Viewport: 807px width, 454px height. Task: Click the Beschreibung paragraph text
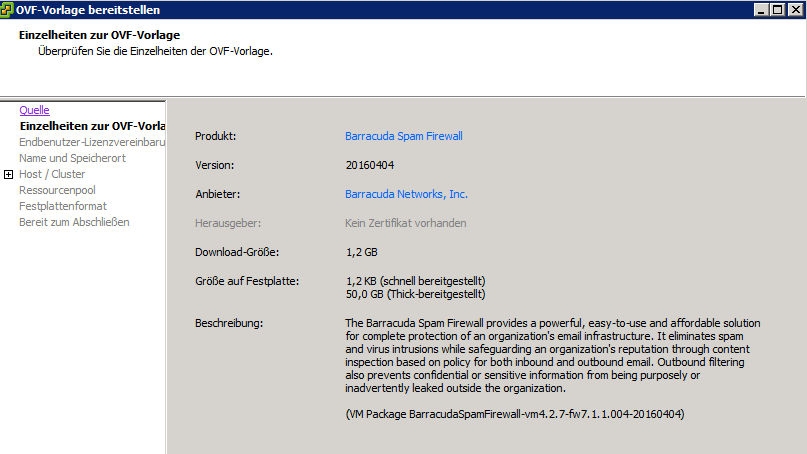[552, 356]
